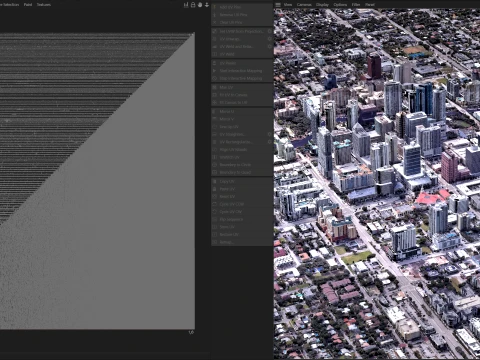Image resolution: width=480 pixels, height=360 pixels.
Task: Open the viewport Cameras menu
Action: [304, 5]
